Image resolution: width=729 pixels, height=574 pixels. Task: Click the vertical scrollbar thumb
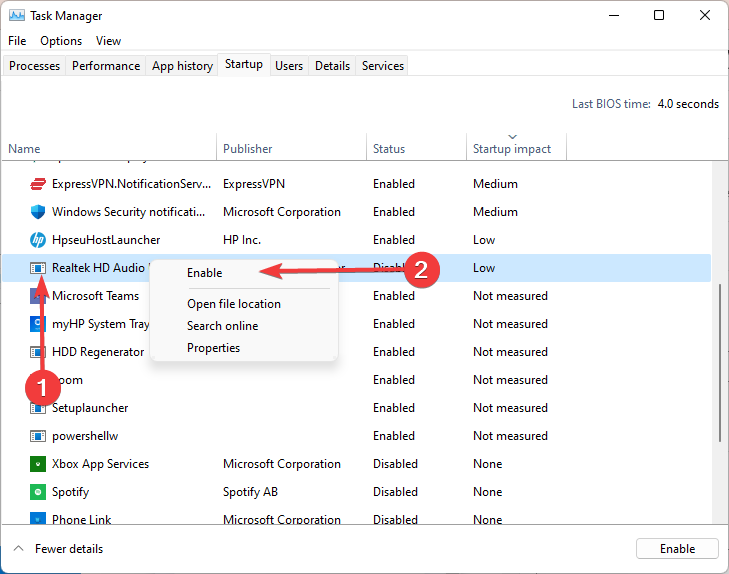719,362
